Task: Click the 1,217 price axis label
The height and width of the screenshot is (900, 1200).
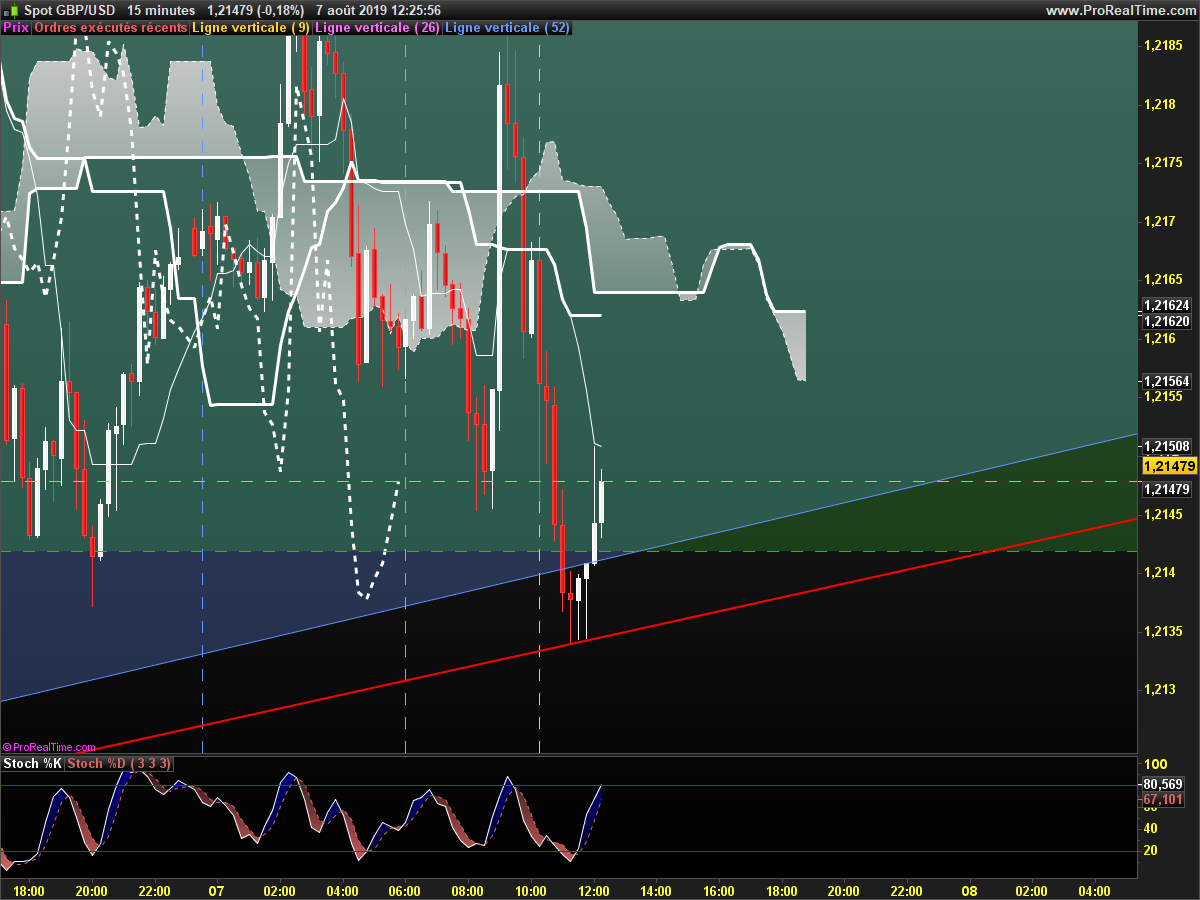Action: [1160, 221]
